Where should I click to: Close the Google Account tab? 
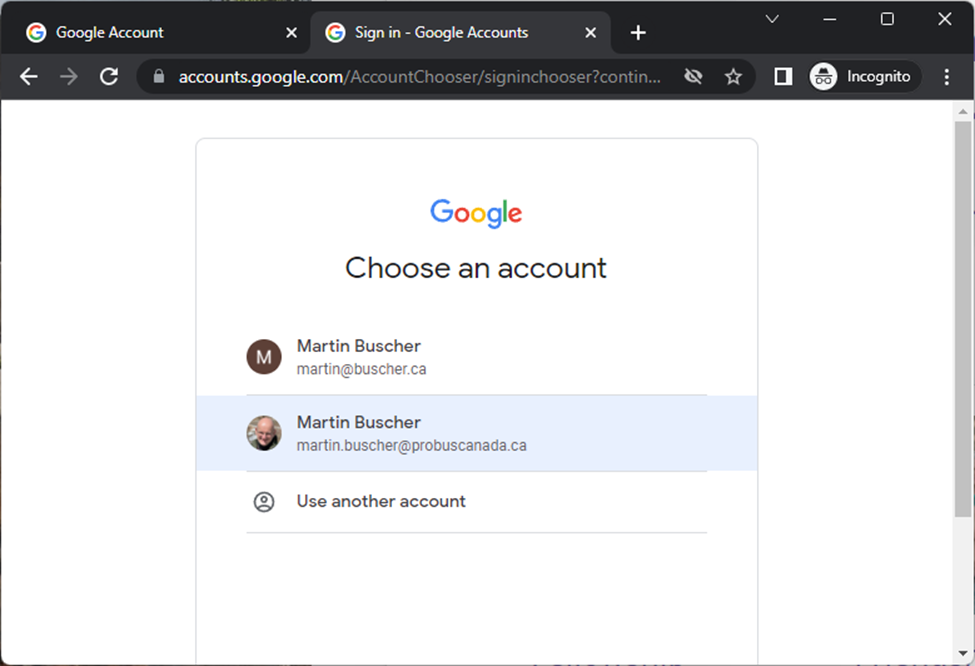pyautogui.click(x=291, y=32)
